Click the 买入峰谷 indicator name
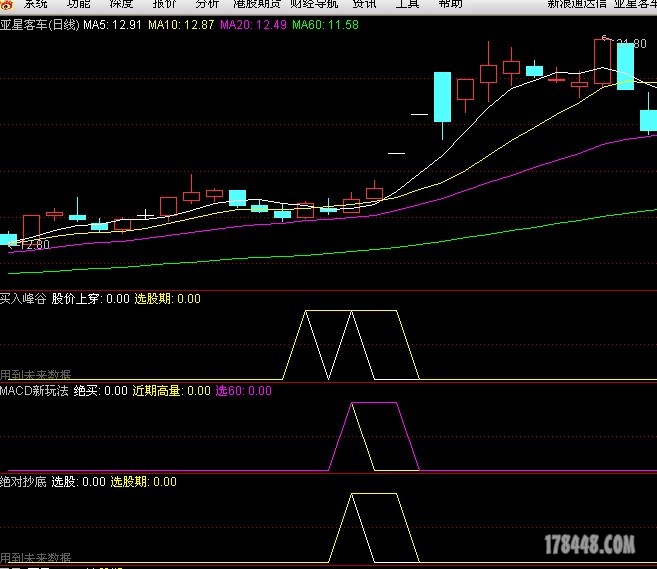657x569 pixels. click(x=23, y=299)
